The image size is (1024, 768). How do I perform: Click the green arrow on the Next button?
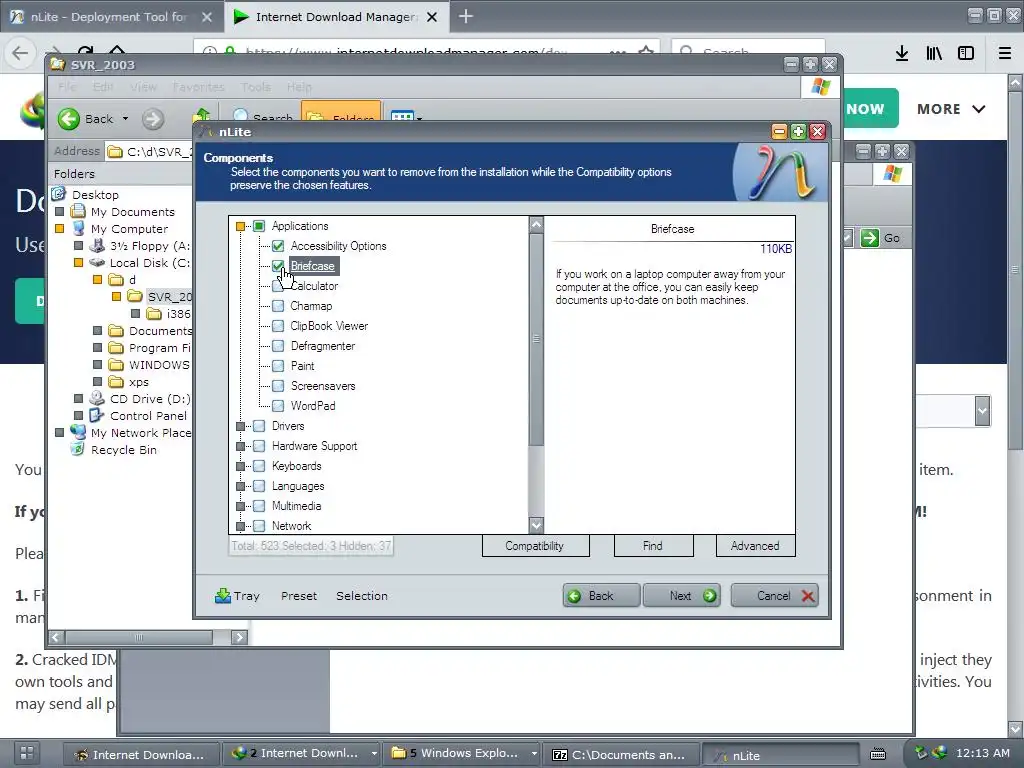click(x=709, y=596)
